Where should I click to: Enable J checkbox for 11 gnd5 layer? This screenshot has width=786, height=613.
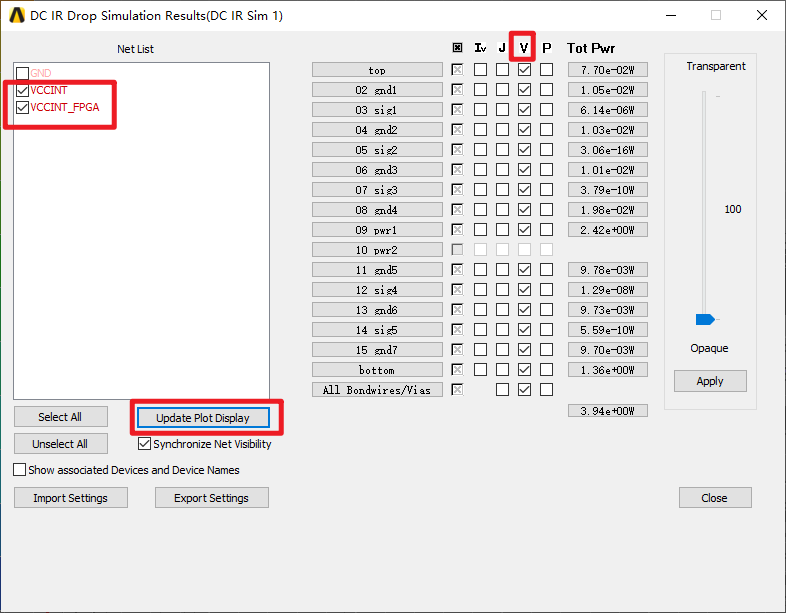tap(502, 270)
